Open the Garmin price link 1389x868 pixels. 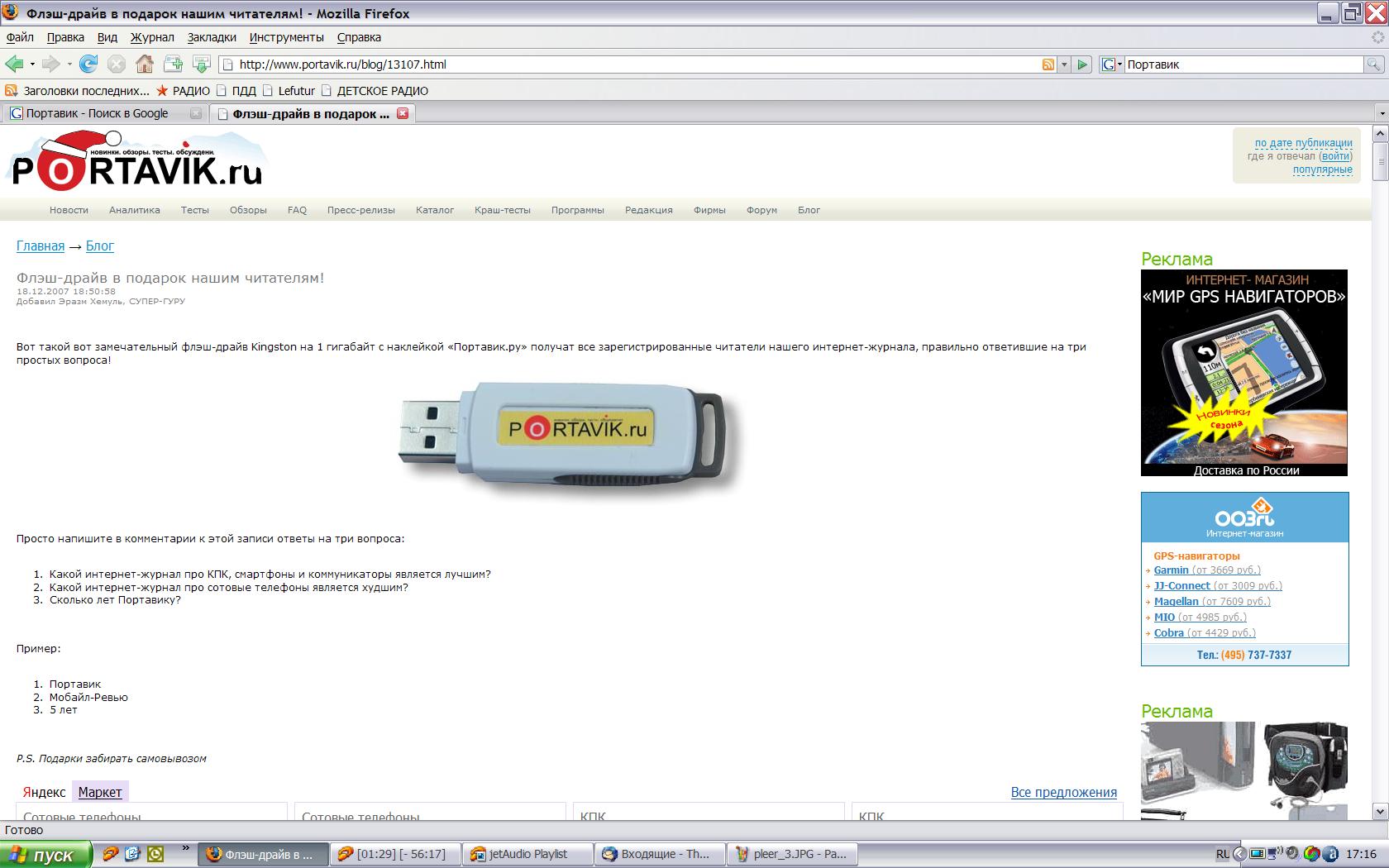point(1207,570)
